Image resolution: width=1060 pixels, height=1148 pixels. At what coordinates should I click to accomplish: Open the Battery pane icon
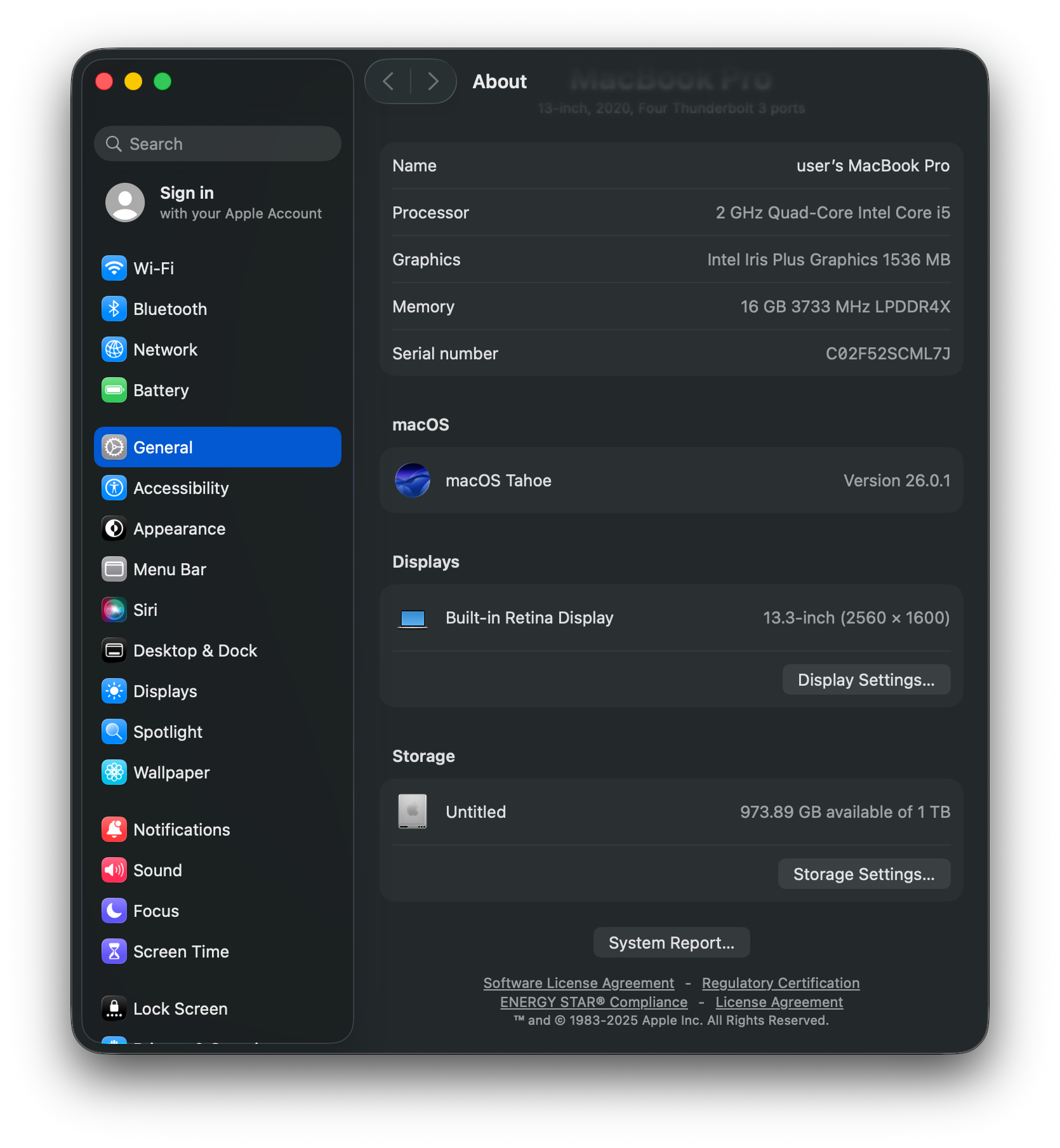[x=114, y=390]
